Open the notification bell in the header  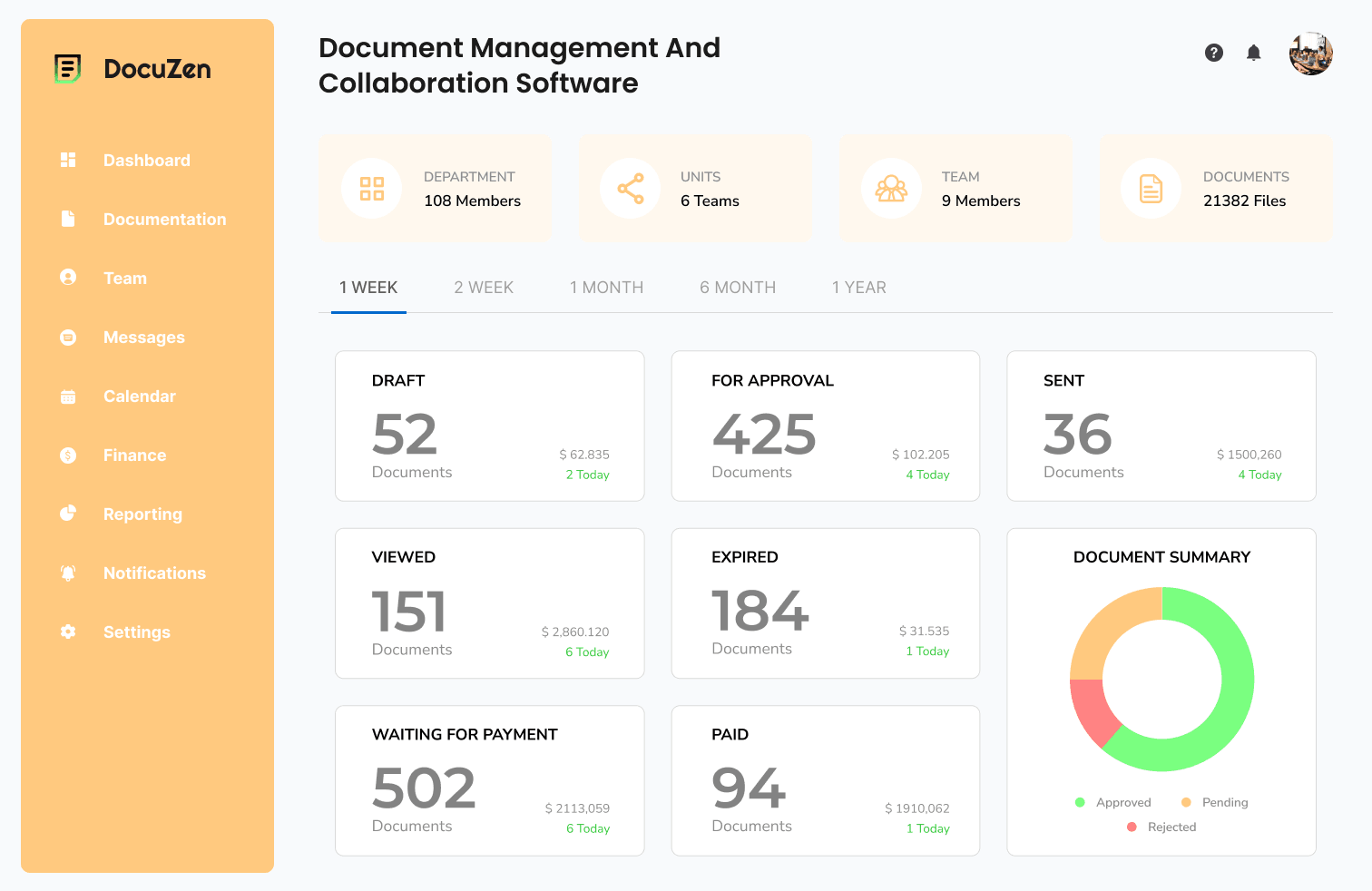(1253, 53)
